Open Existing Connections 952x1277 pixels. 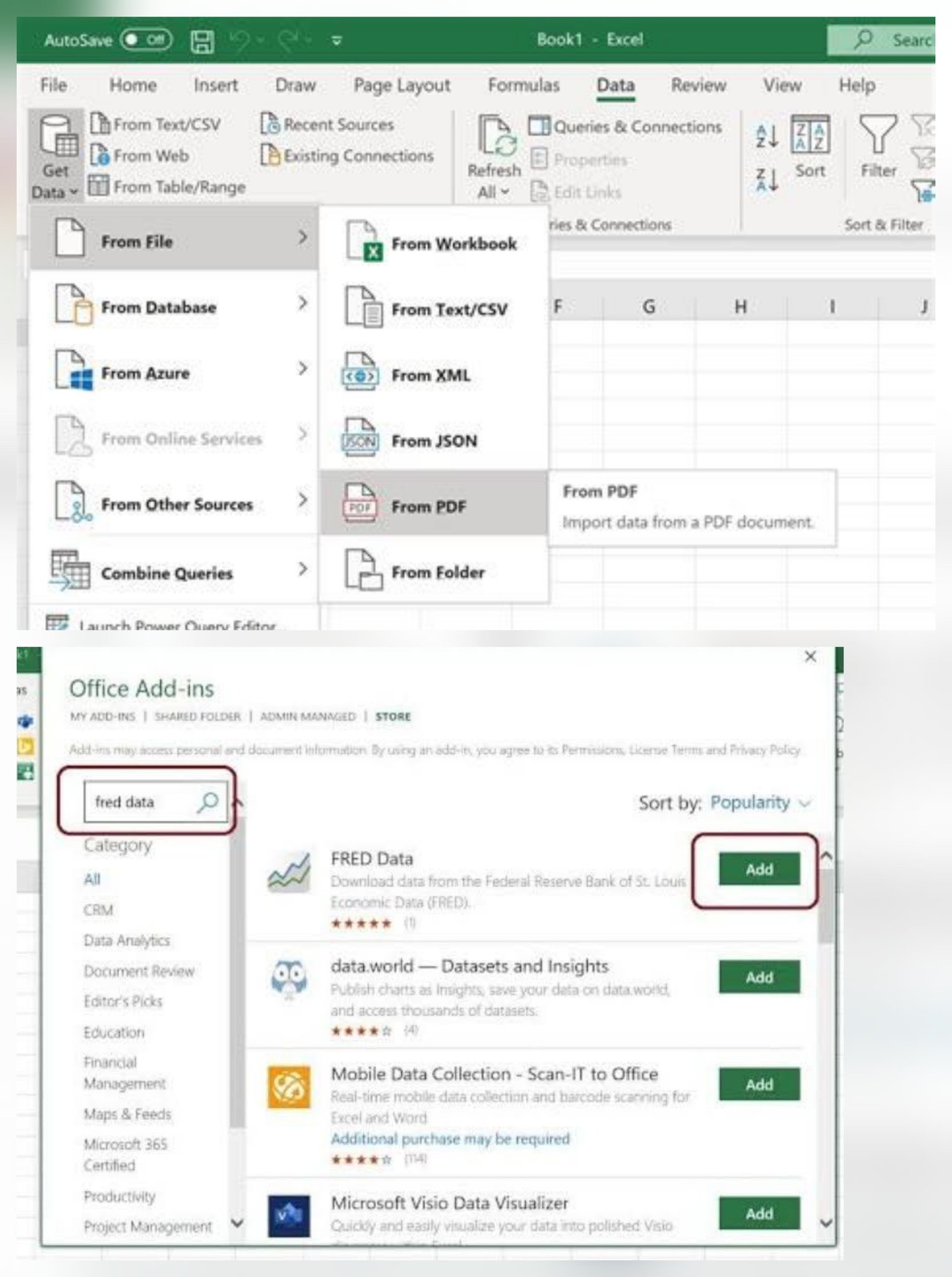347,155
